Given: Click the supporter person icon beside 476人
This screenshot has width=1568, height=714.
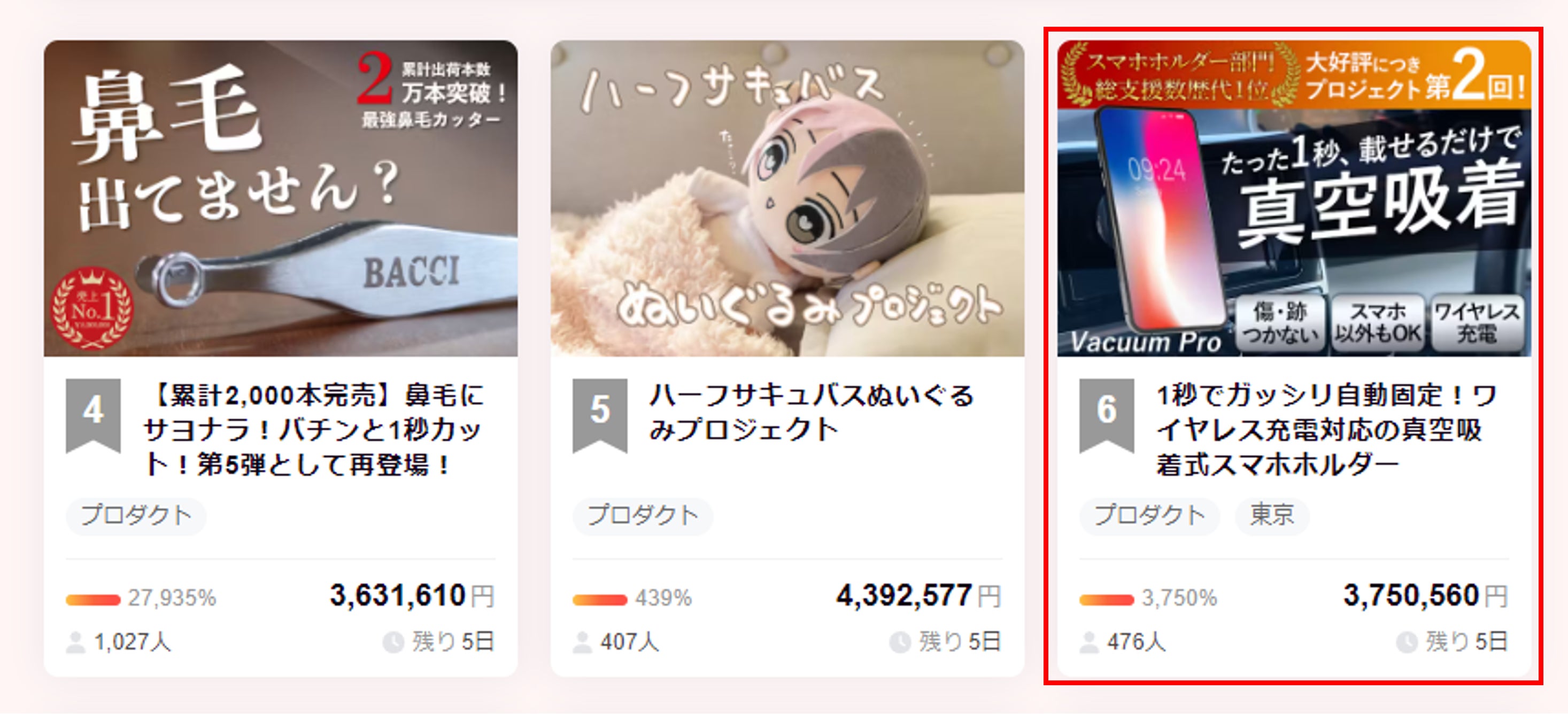Looking at the screenshot, I should point(1089,642).
